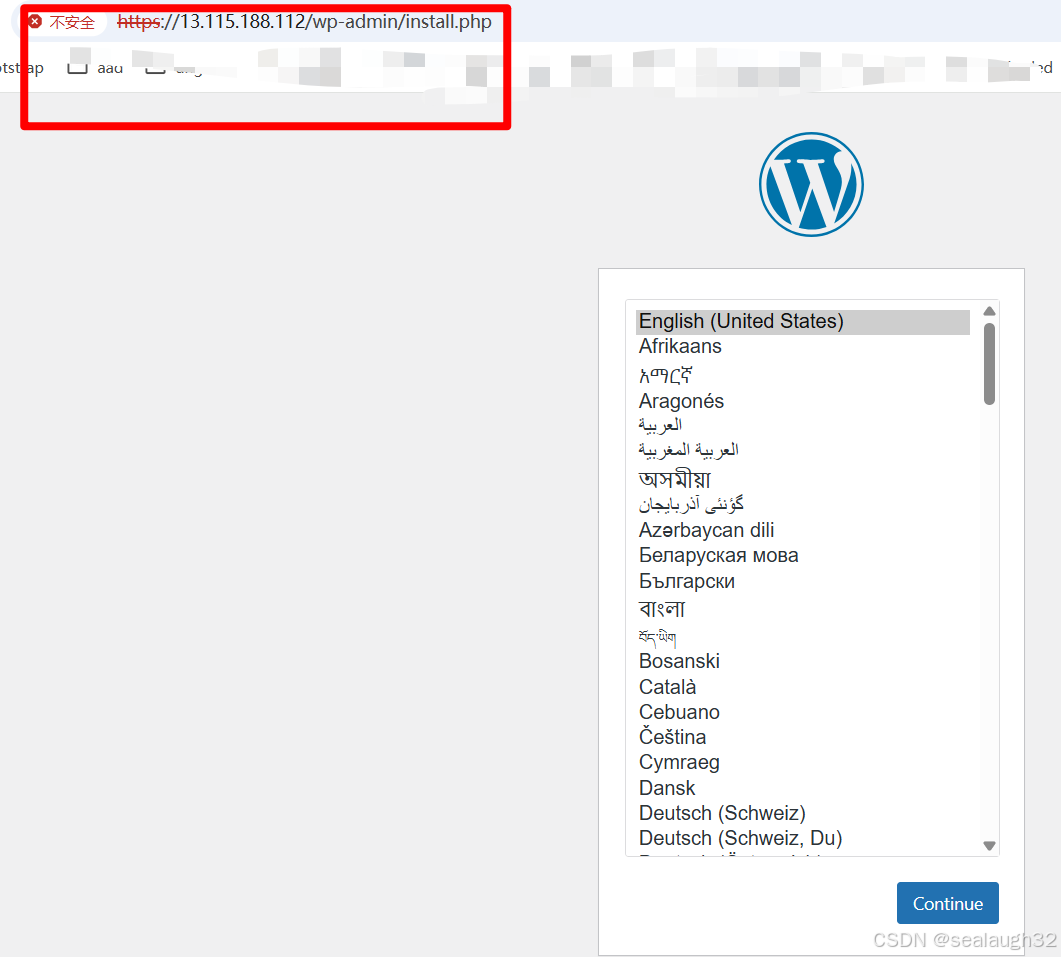1061x957 pixels.
Task: Click the WordPress logo
Action: click(x=811, y=184)
